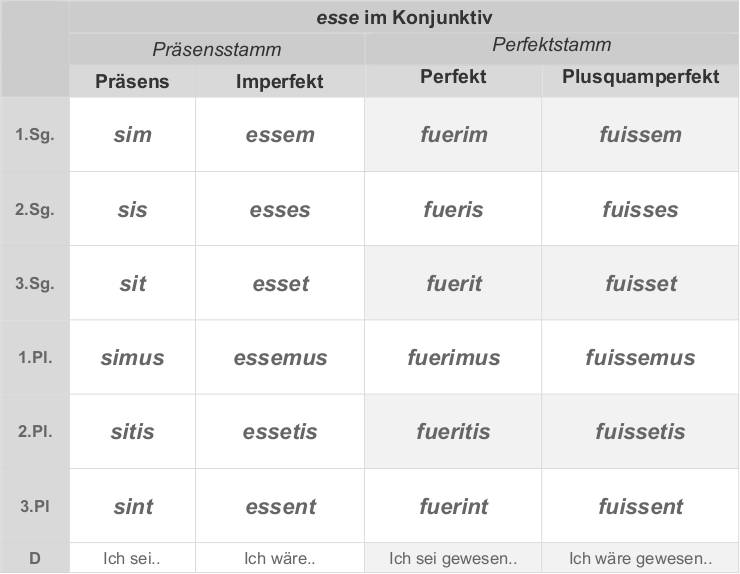Select the "essem" cell
Screen dimensions: 740x574
coord(280,135)
